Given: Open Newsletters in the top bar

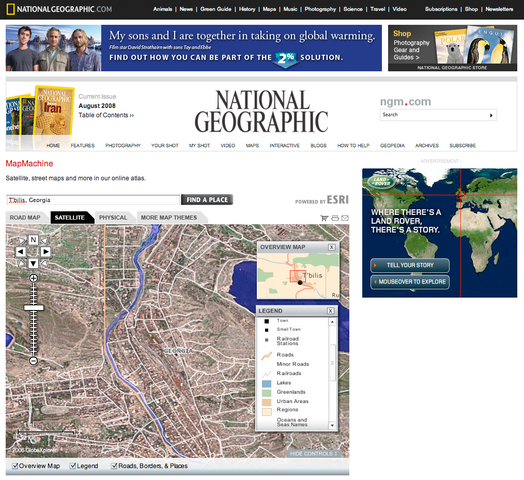Looking at the screenshot, I should click(x=499, y=9).
